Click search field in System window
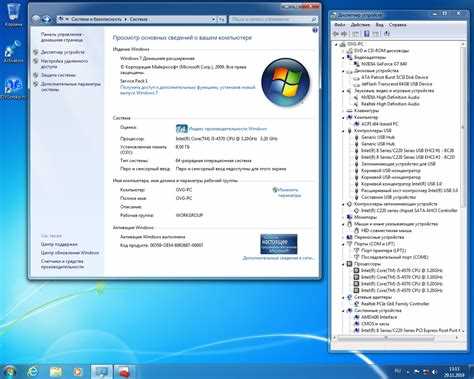Viewport: 474px width, 379px height. click(x=273, y=20)
